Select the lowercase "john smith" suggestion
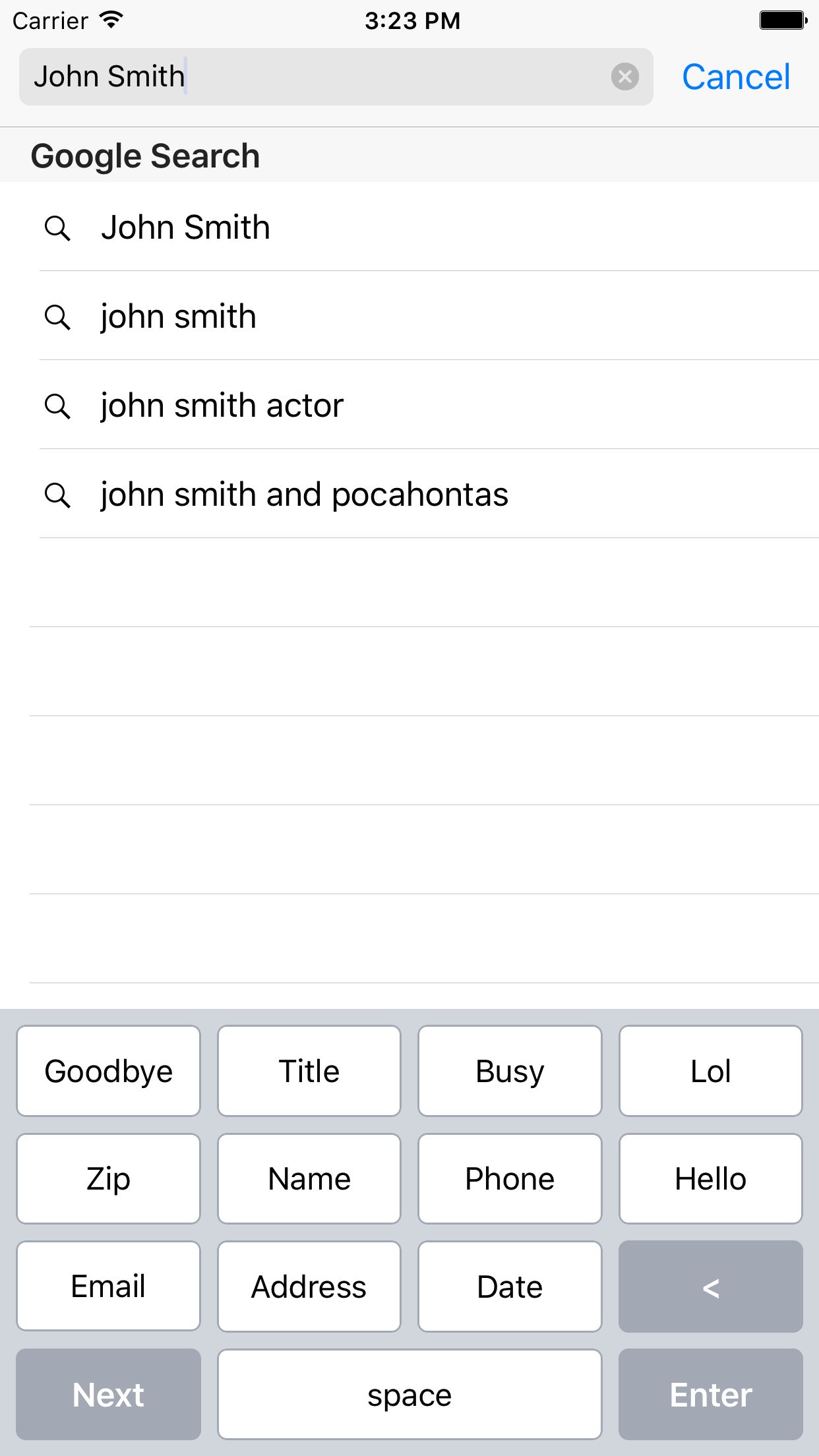 (x=178, y=317)
